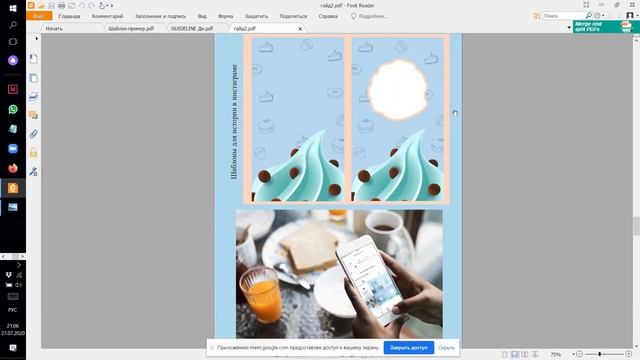Open Zoom app from the taskbar

pos(13,149)
